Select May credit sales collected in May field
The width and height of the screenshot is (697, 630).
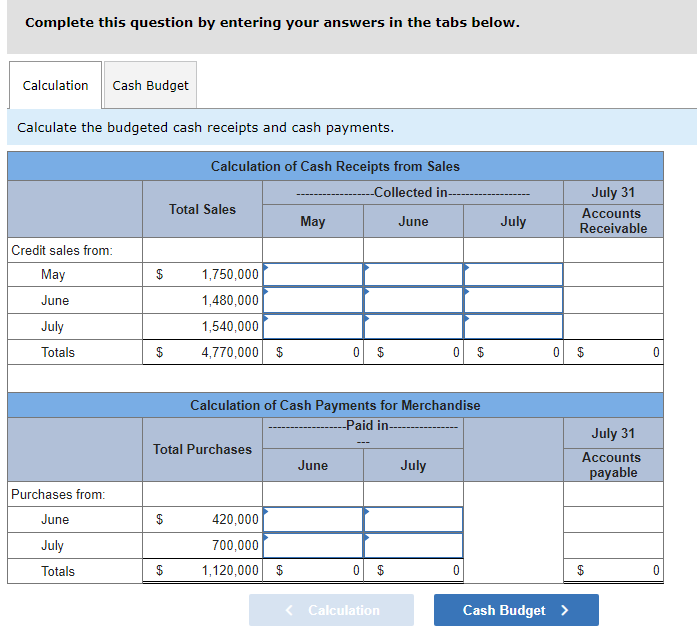tap(313, 274)
